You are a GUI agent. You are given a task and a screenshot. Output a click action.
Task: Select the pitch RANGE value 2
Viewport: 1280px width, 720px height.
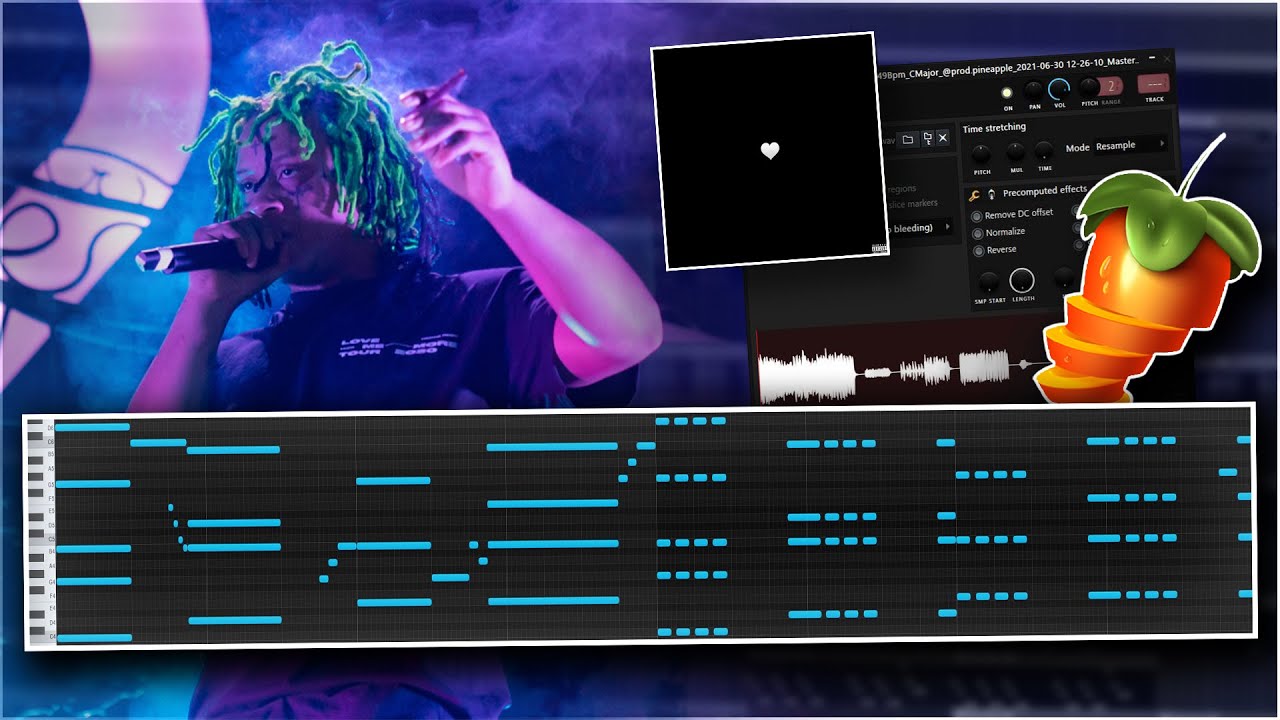pyautogui.click(x=1111, y=86)
